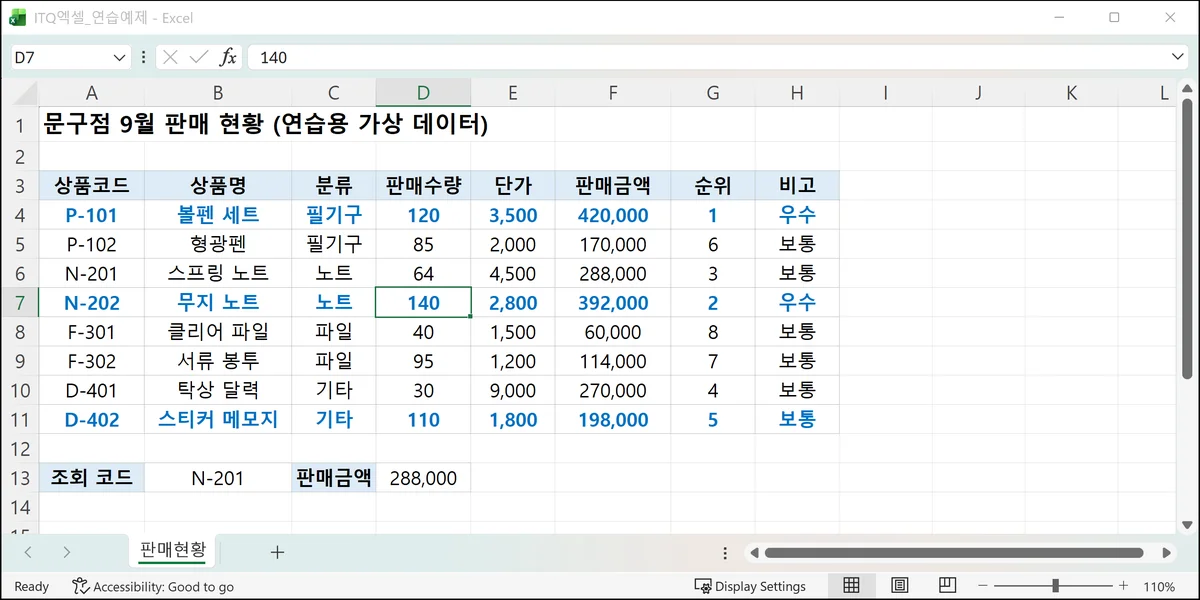Go to next sheet with right arrow
Image resolution: width=1200 pixels, height=600 pixels.
(66, 551)
